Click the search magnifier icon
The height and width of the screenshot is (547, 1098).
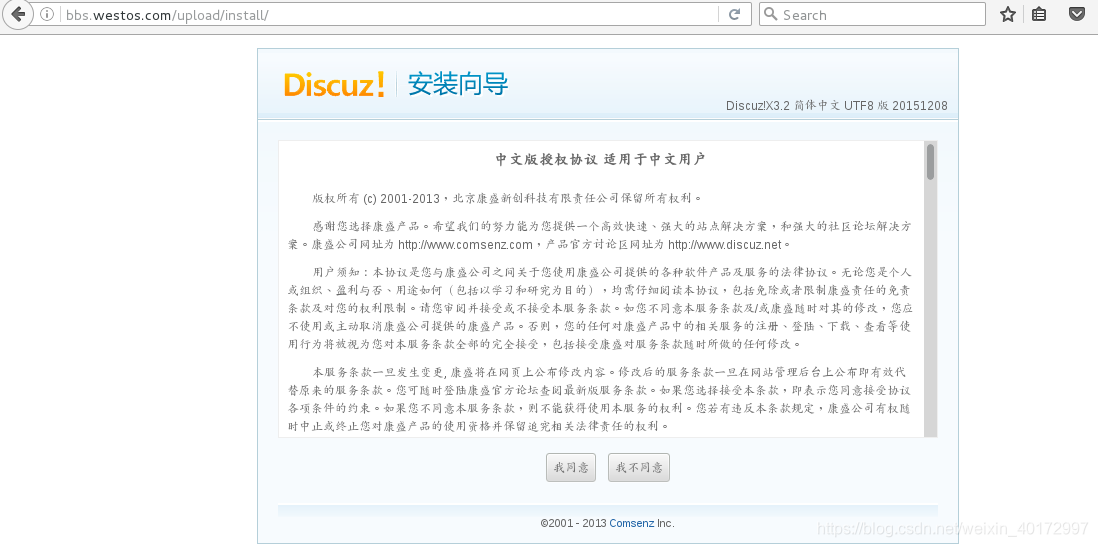770,14
